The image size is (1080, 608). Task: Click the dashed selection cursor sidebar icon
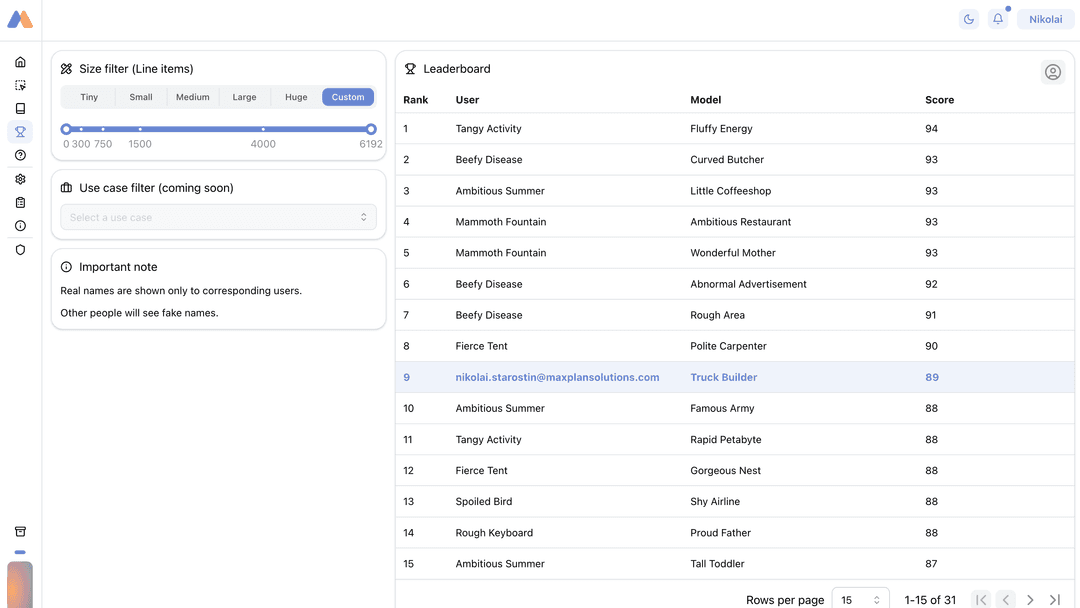tap(20, 85)
